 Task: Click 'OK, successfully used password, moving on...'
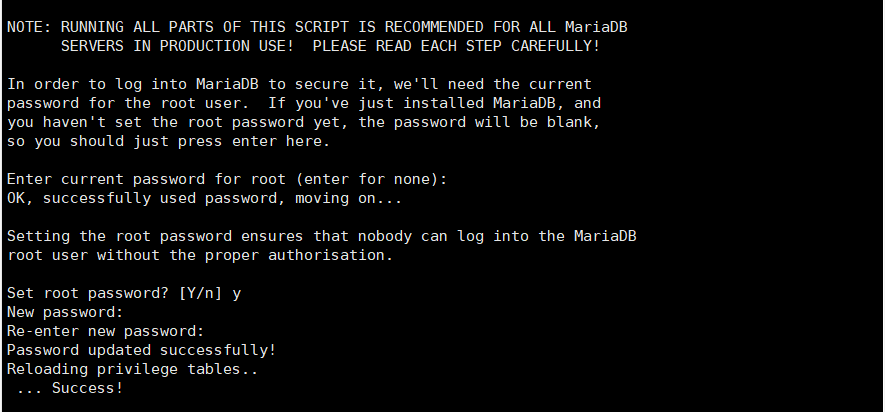pos(204,199)
